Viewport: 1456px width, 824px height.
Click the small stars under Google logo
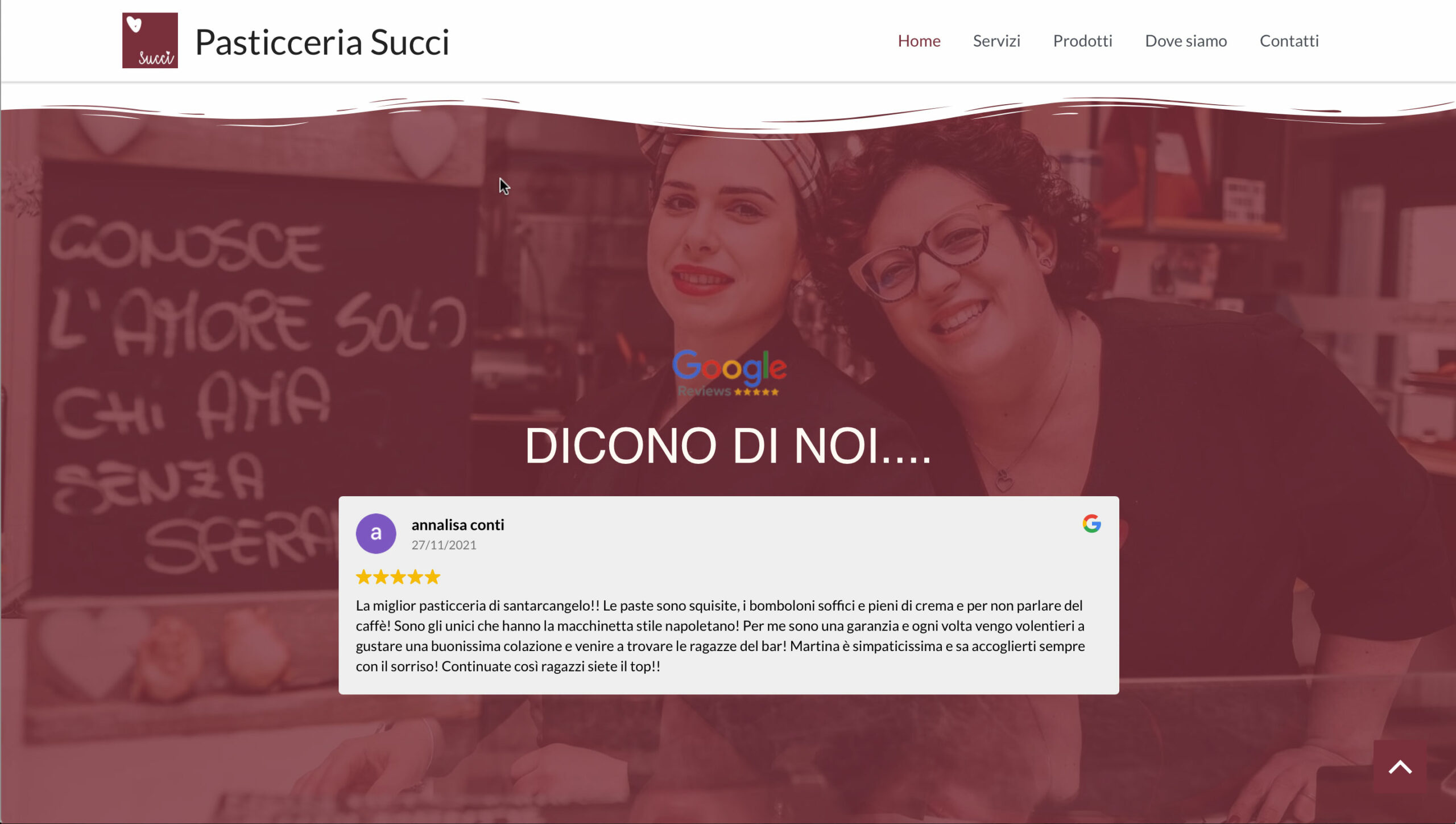pyautogui.click(x=756, y=392)
